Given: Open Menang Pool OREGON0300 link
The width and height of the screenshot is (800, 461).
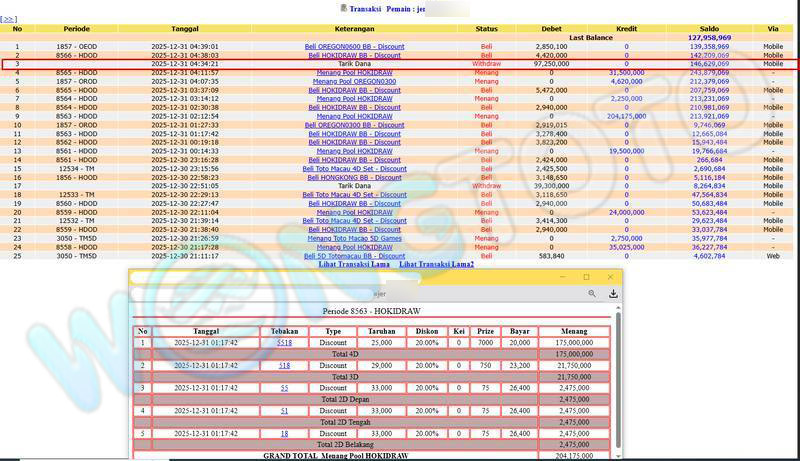Looking at the screenshot, I should click(352, 82).
